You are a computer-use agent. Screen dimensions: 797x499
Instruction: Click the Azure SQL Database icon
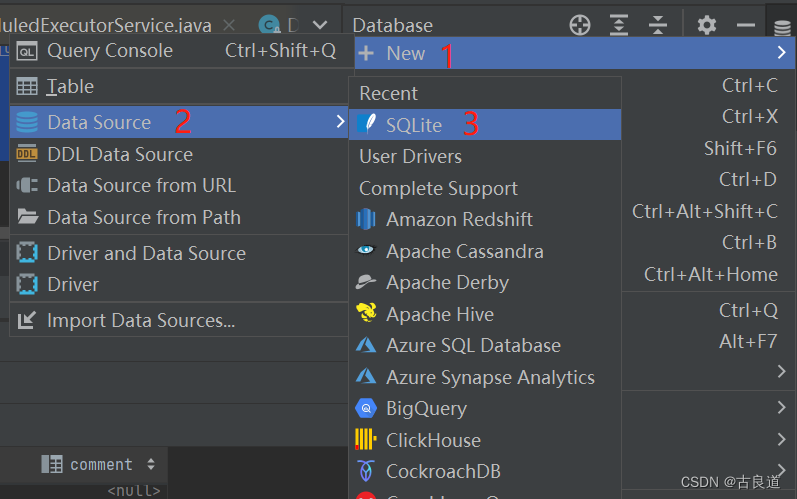[x=366, y=346]
